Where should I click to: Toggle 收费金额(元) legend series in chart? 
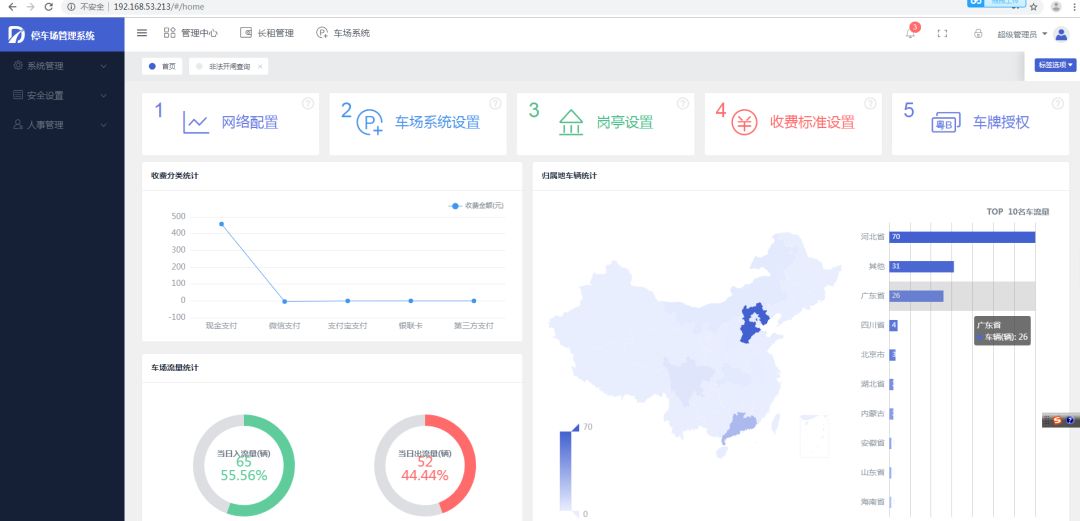477,205
